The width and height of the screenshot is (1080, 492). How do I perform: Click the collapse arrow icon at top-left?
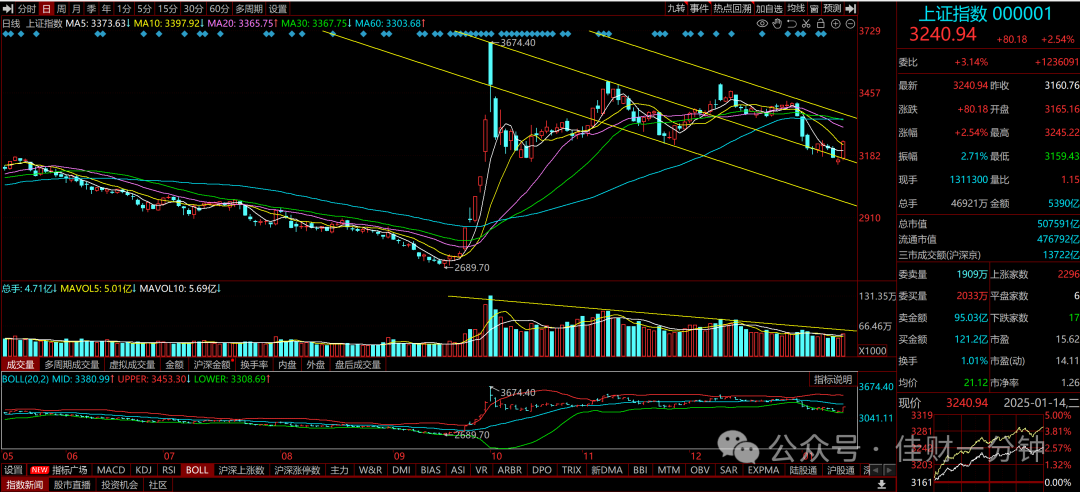[8, 9]
